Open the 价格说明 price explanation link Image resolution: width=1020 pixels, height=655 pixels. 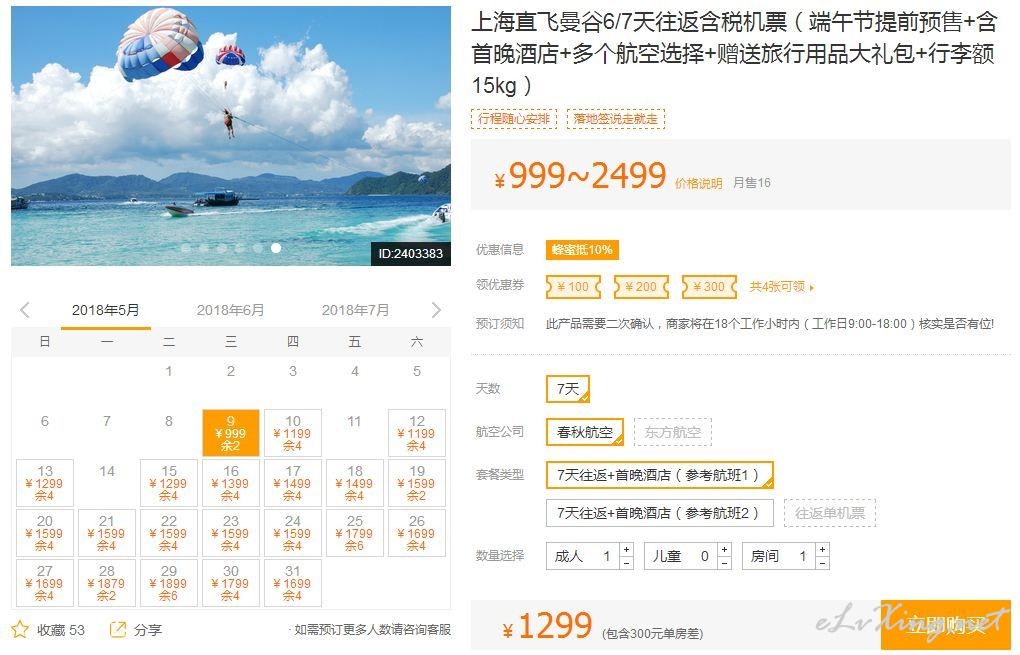click(698, 183)
